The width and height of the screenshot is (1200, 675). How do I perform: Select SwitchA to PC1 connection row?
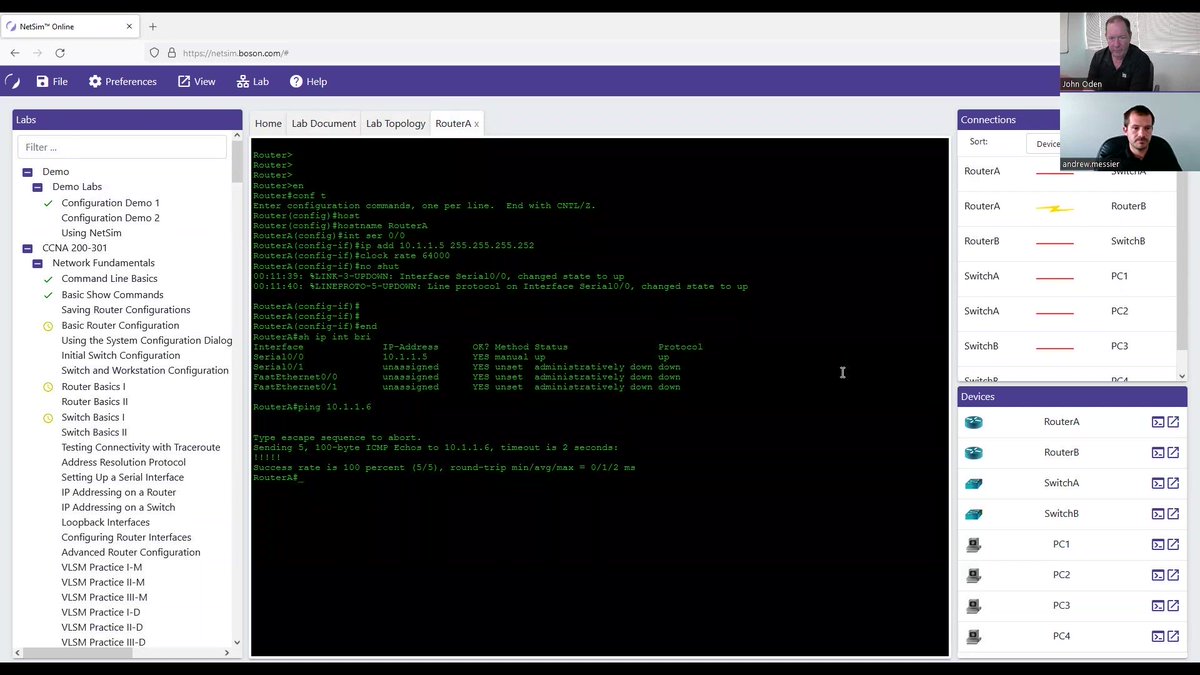click(1067, 276)
